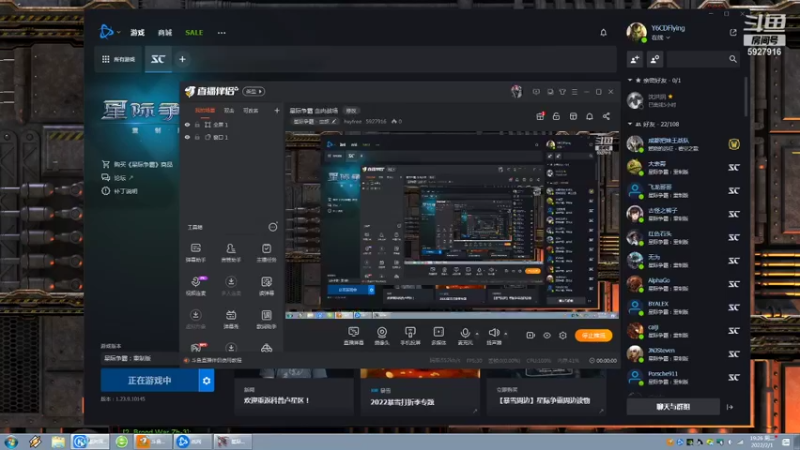Click the friends search magnifier icon
Viewport: 800px width, 450px height.
pos(733,59)
